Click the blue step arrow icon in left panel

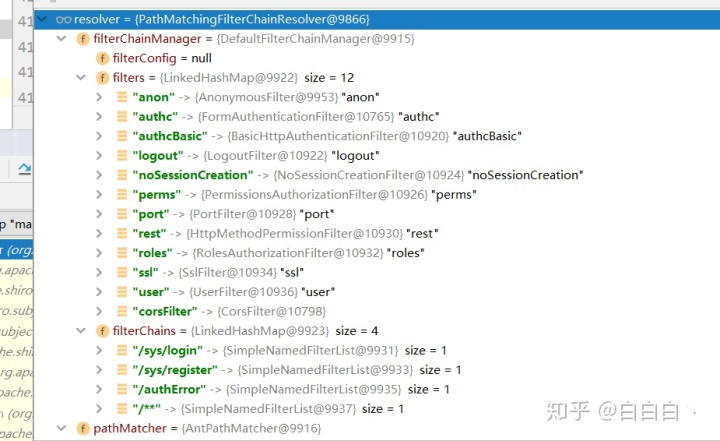coord(24,169)
